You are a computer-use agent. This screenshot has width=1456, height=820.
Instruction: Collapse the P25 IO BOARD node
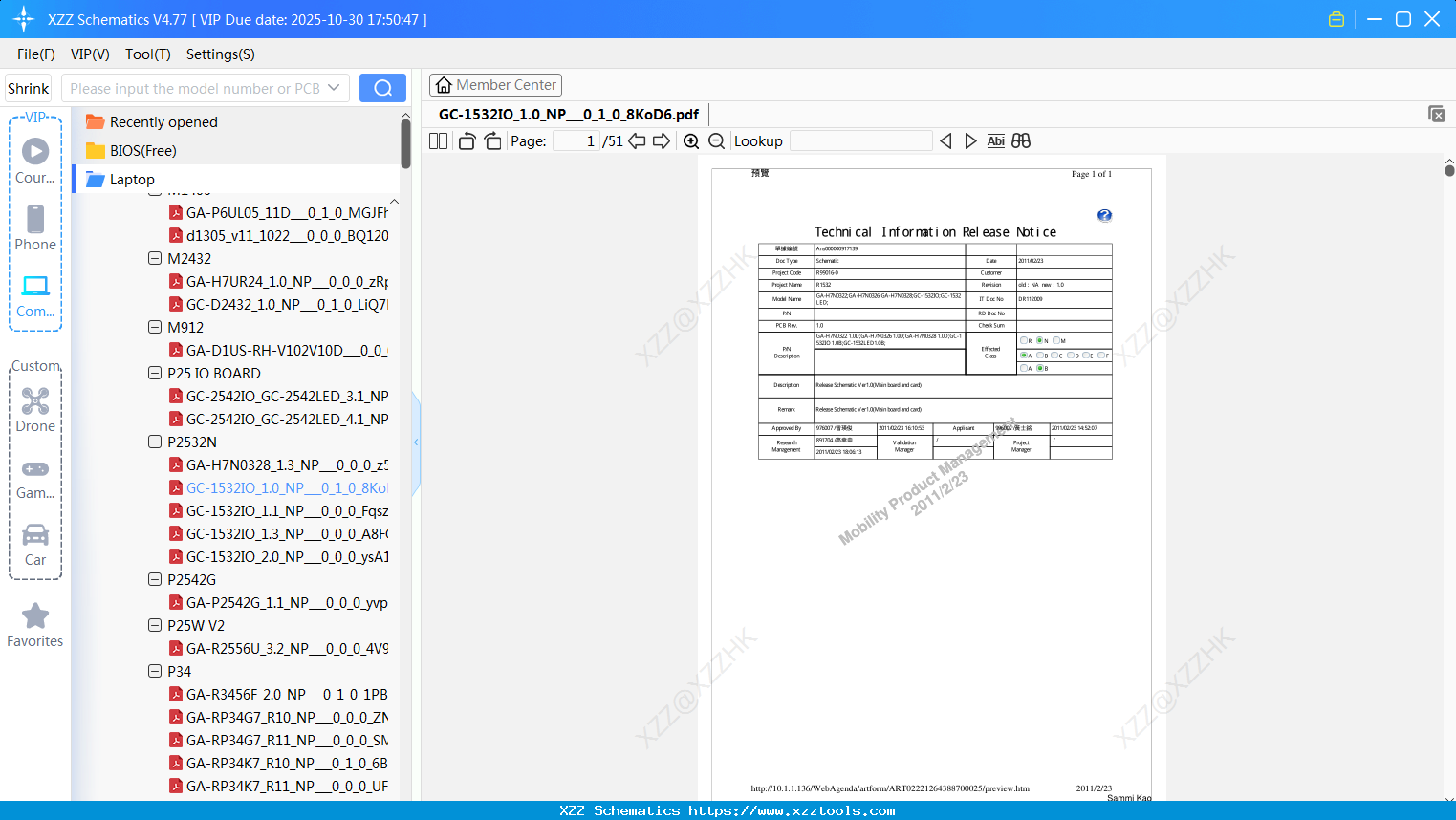[155, 373]
